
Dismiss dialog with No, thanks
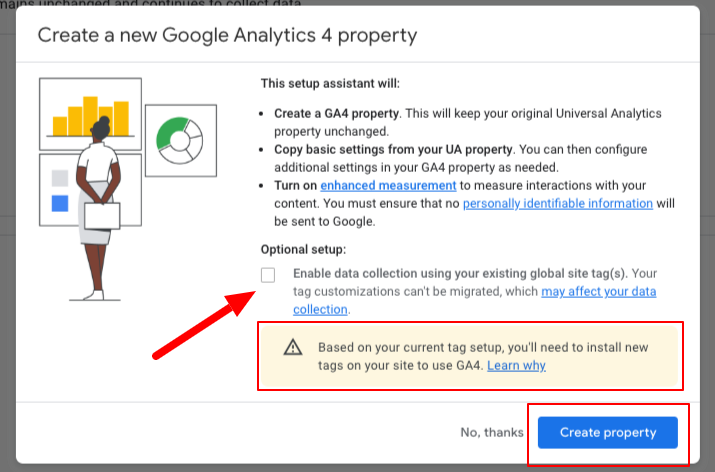click(x=492, y=432)
